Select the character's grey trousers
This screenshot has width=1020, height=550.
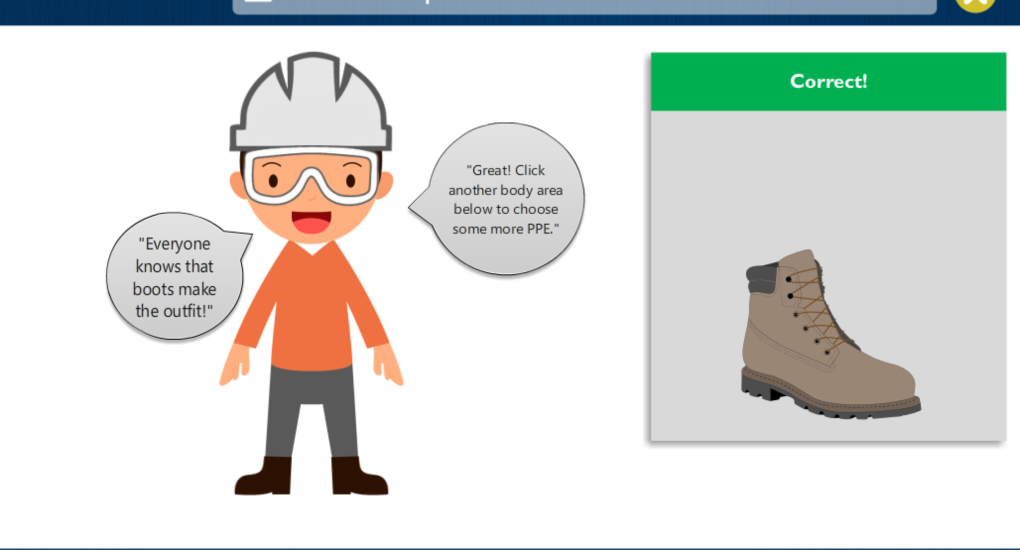[312, 411]
